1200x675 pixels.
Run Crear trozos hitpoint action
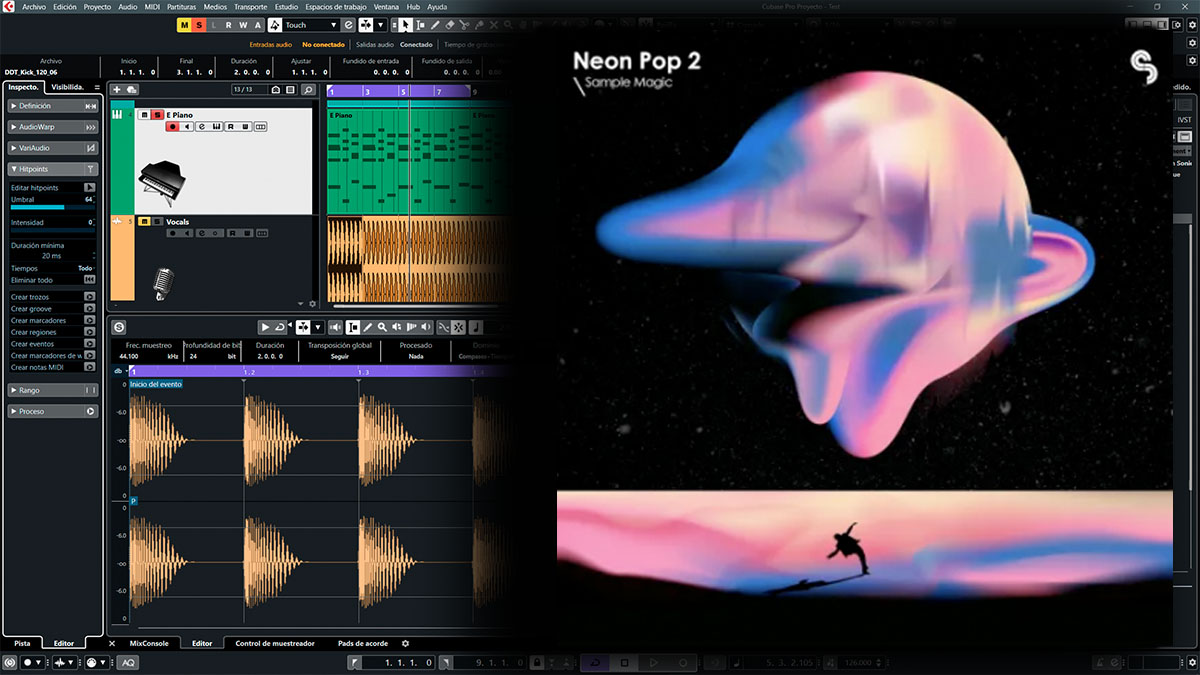pyautogui.click(x=90, y=297)
